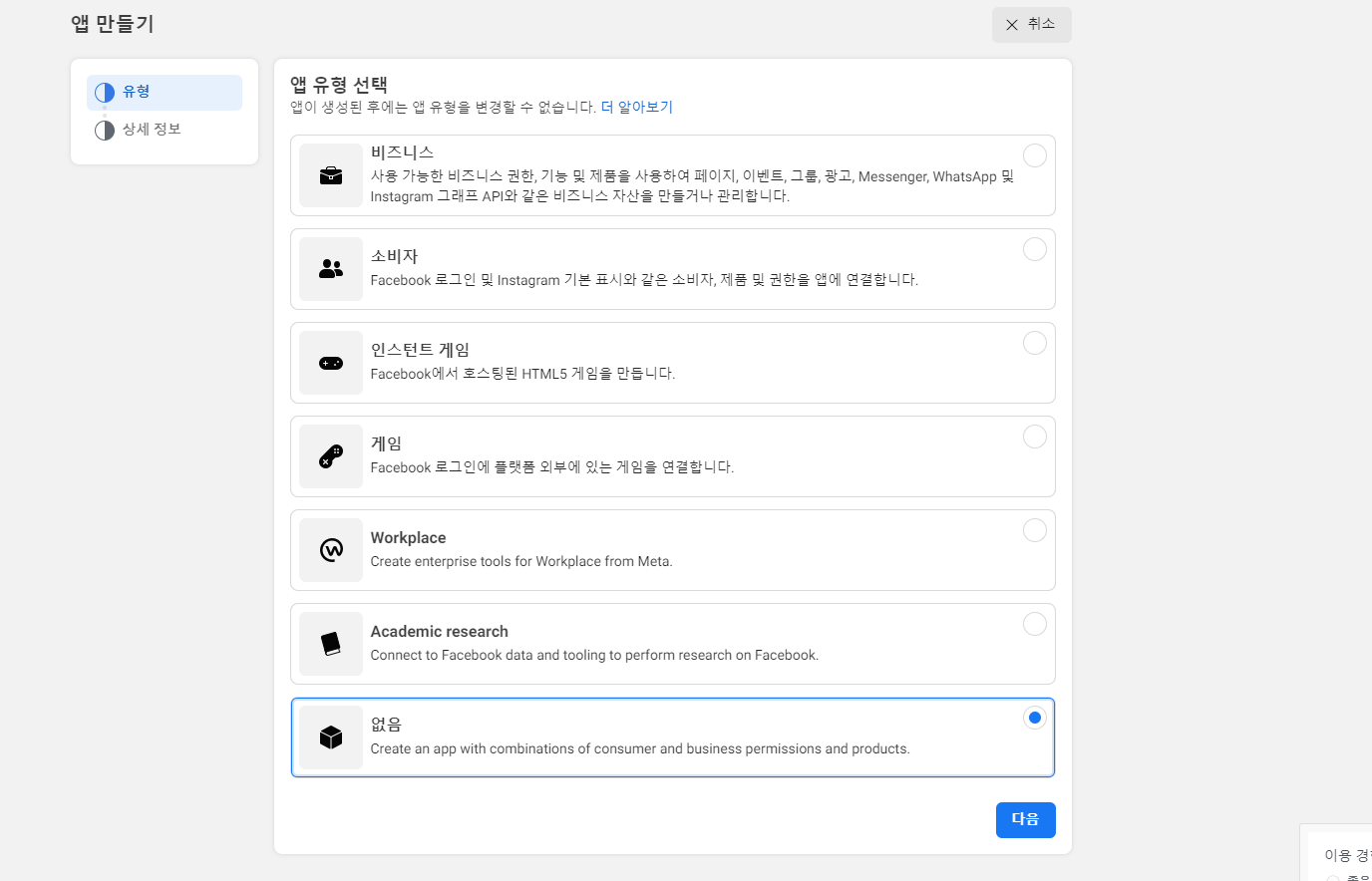Click 'Connect to Facebook data and tooling' description
Screen dimensions: 1372x881
[594, 655]
